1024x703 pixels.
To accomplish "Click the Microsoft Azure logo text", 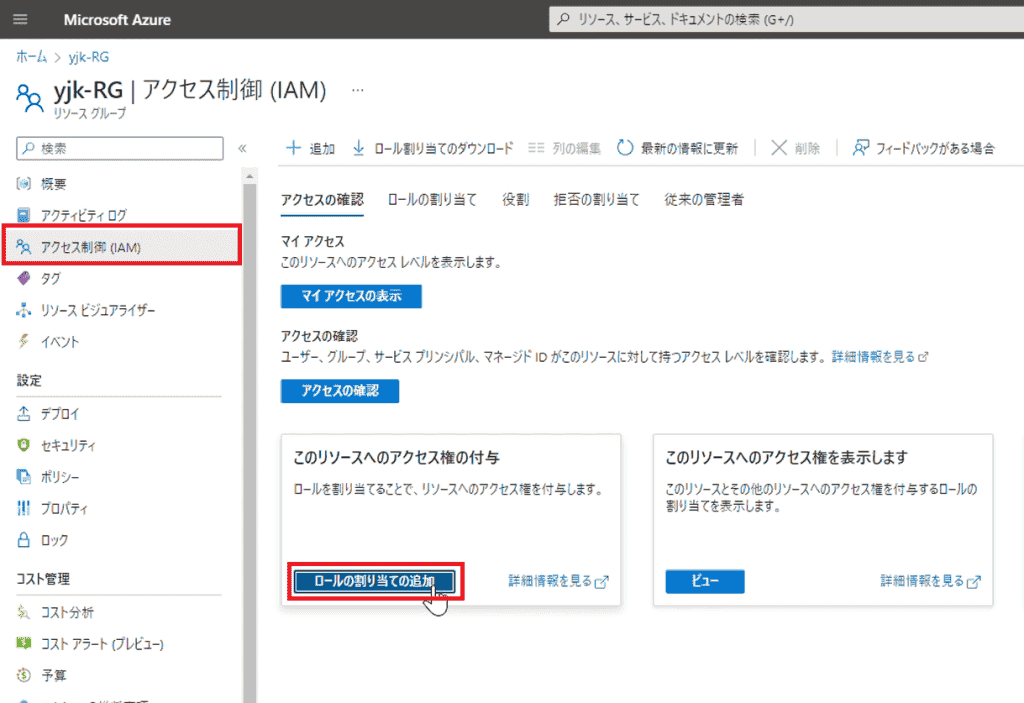I will 117,20.
